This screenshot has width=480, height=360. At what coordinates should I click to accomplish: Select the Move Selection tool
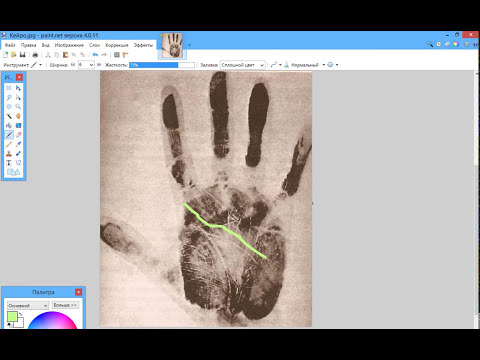point(18,97)
